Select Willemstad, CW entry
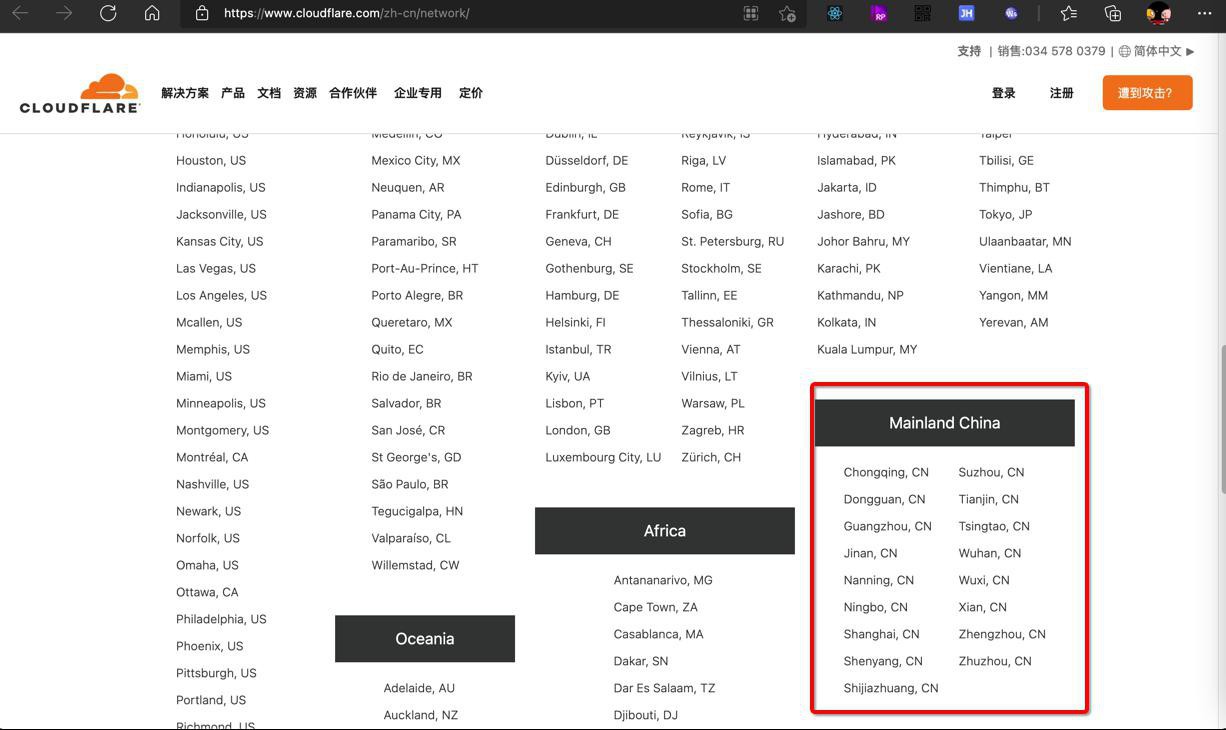The height and width of the screenshot is (730, 1226). point(415,565)
